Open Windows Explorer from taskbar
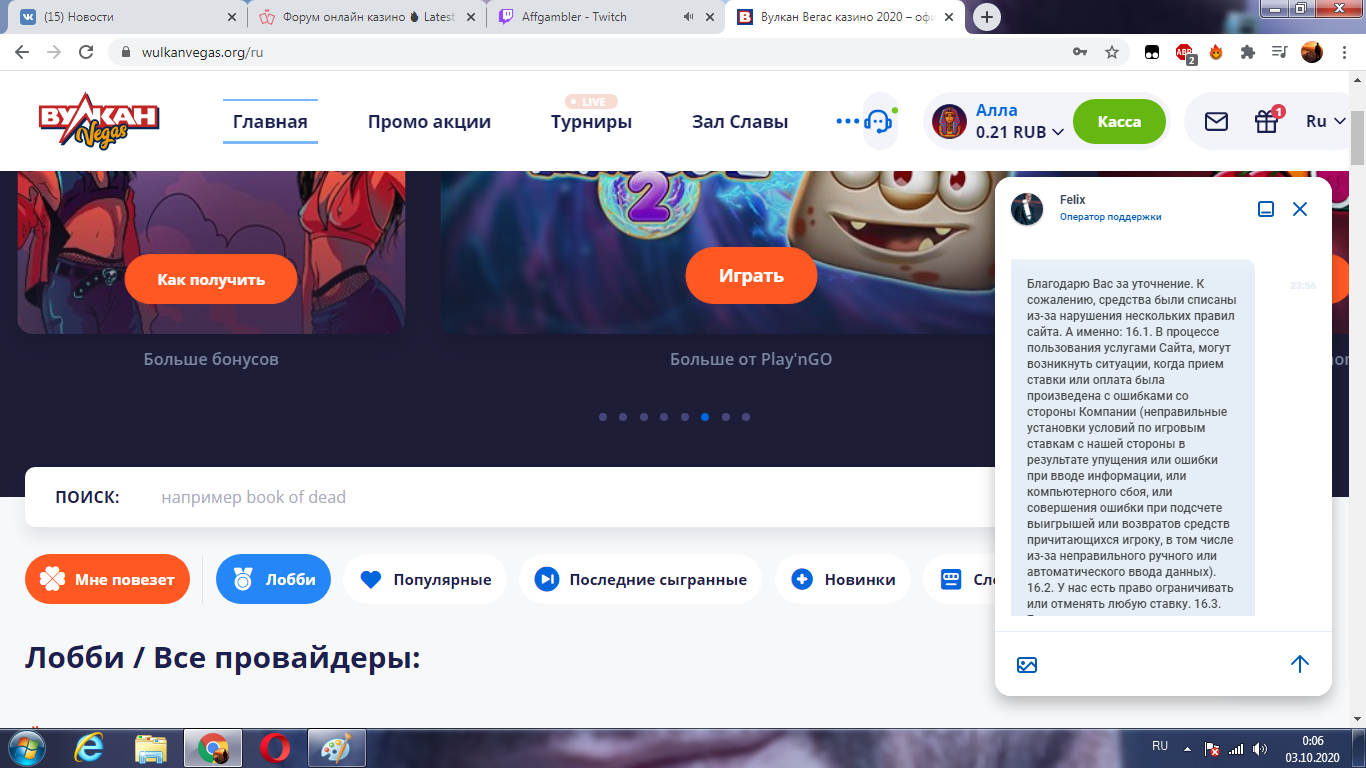This screenshot has height=768, width=1366. coord(151,748)
